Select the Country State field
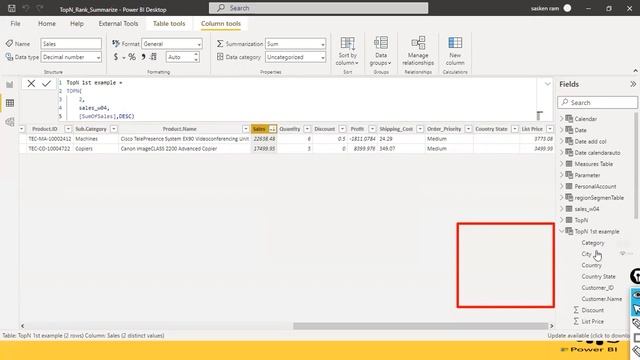This screenshot has height=360, width=640. [x=598, y=276]
